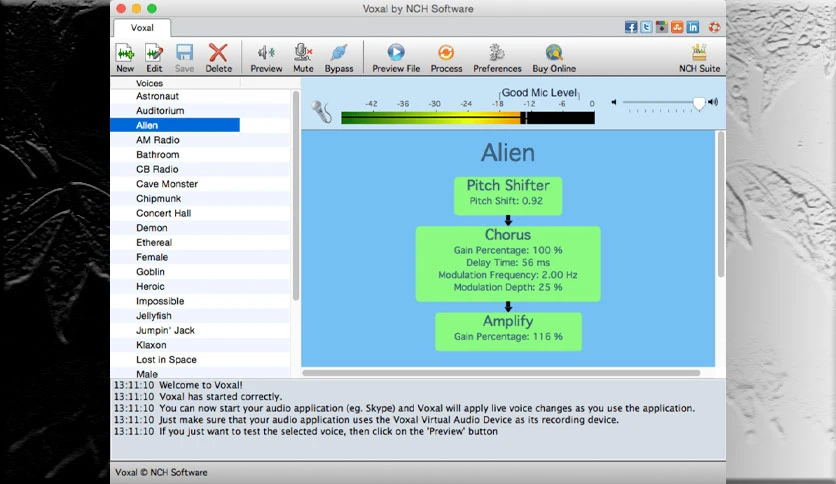Mute the microphone
Image resolution: width=836 pixels, height=484 pixels.
(303, 58)
